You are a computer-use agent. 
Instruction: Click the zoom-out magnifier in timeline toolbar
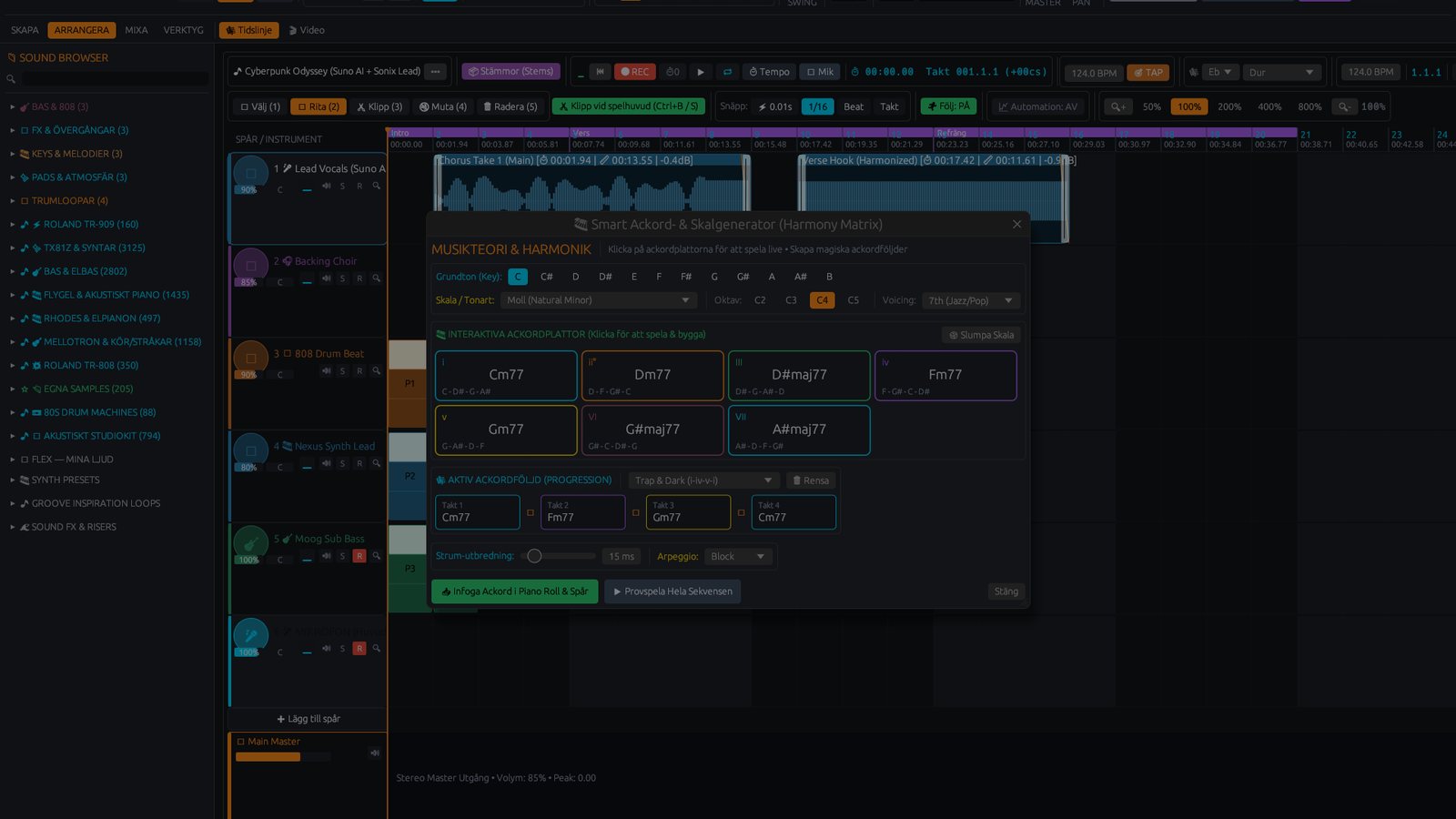[x=1343, y=106]
